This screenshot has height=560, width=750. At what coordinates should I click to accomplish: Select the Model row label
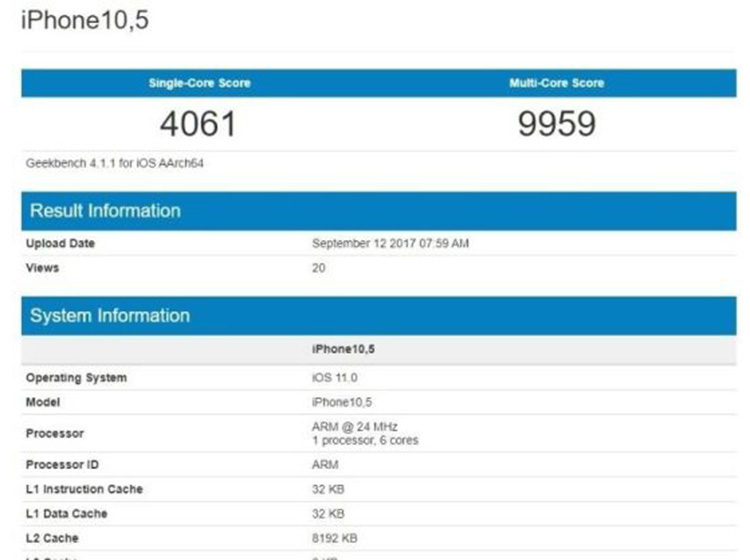click(43, 402)
